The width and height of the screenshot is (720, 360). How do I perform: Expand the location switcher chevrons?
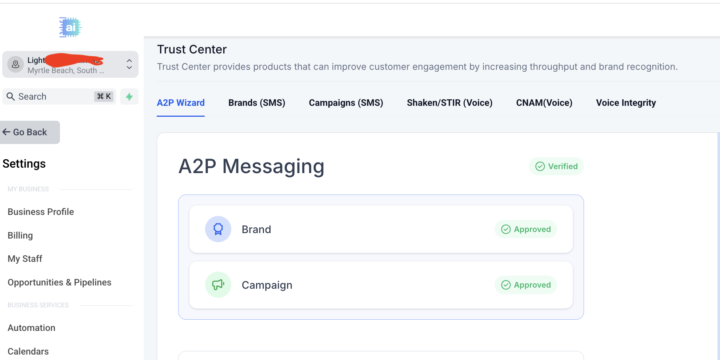click(x=129, y=64)
